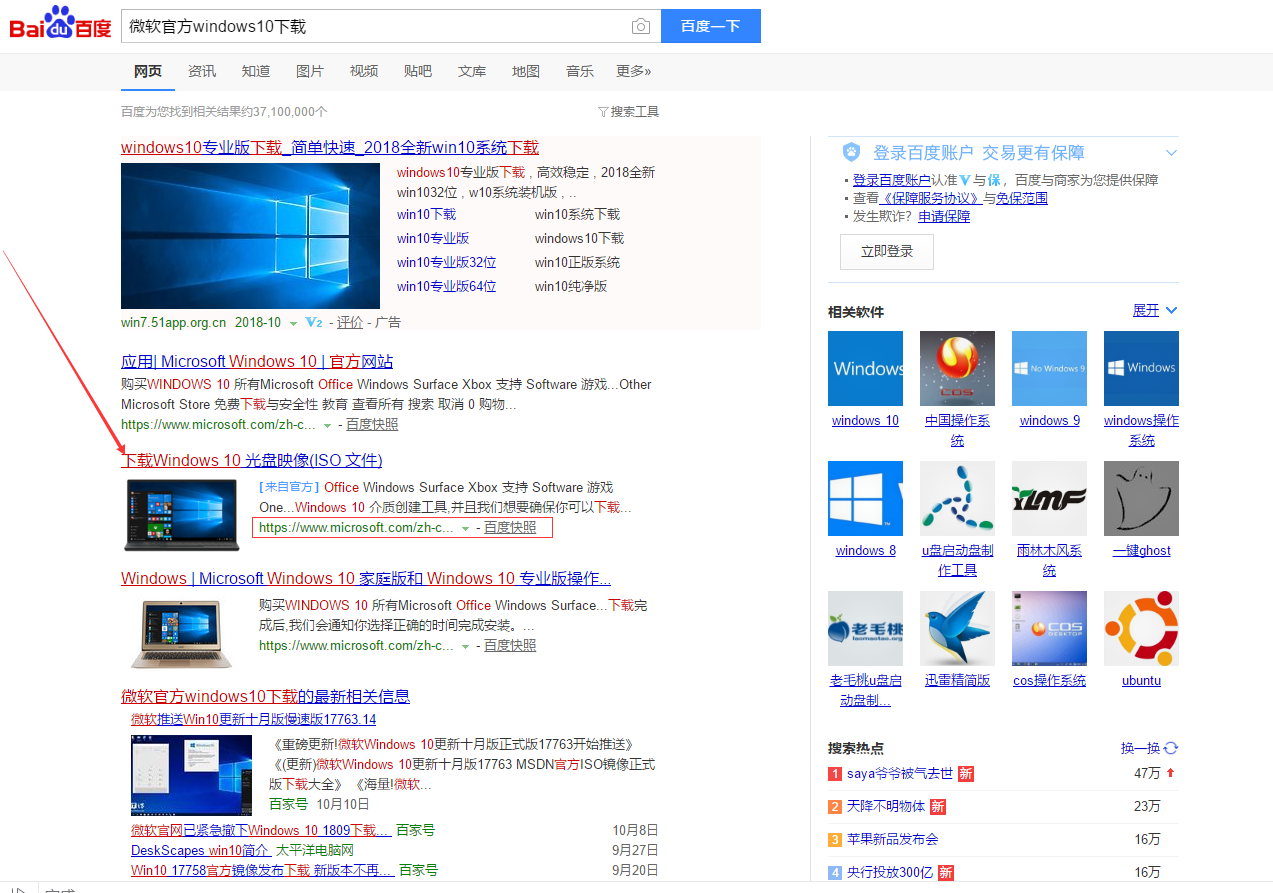The image size is (1273, 893).
Task: Click 中国操作系统 COS icon
Action: [958, 368]
